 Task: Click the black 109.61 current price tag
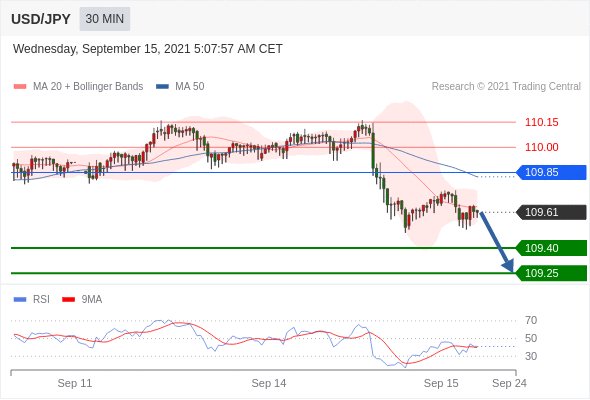pos(551,212)
